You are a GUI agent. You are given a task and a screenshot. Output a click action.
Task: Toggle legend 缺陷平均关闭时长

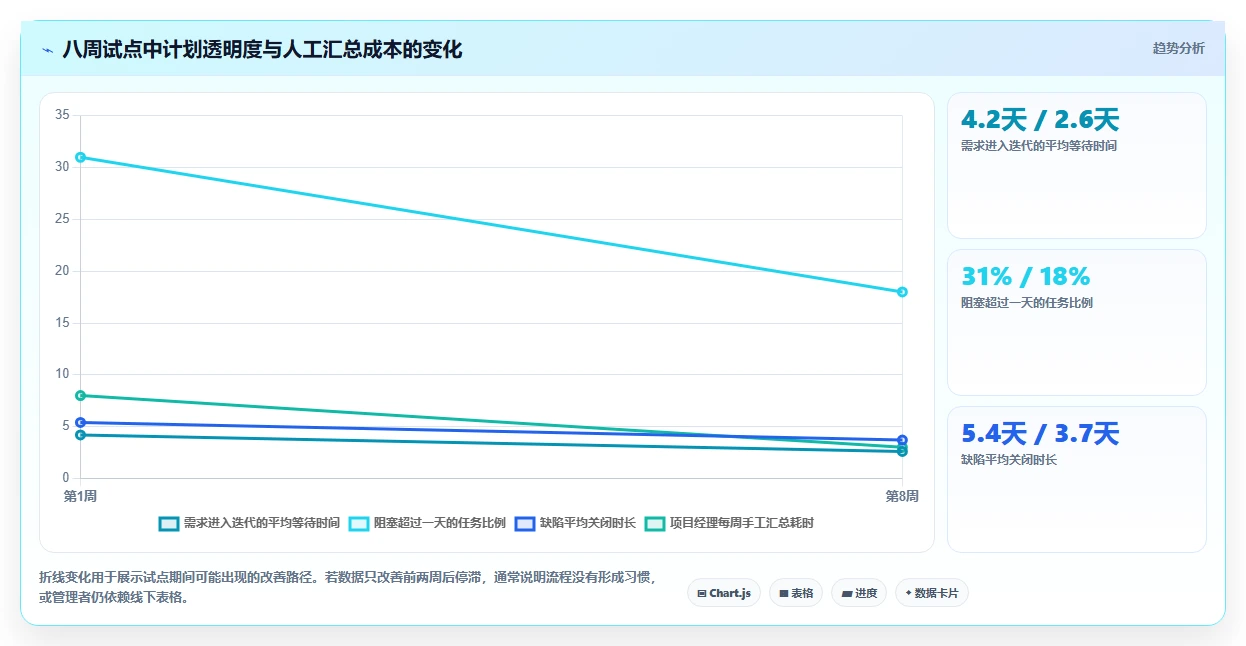tap(575, 523)
